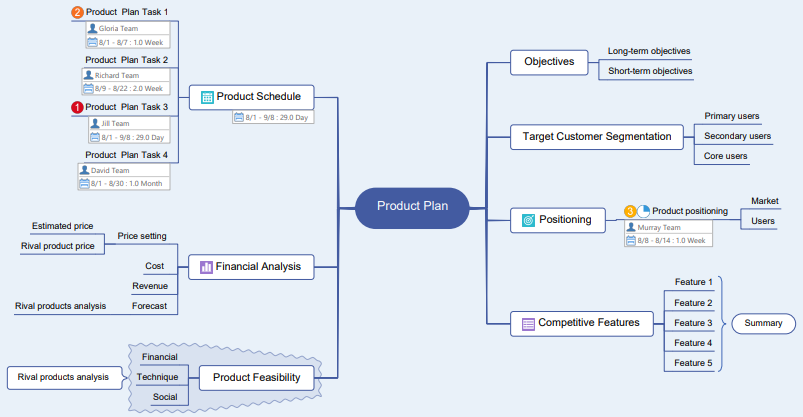Screen dimensions: 803x417
Task: Click the calendar icon directly below Product Schedule node
Action: tap(239, 118)
